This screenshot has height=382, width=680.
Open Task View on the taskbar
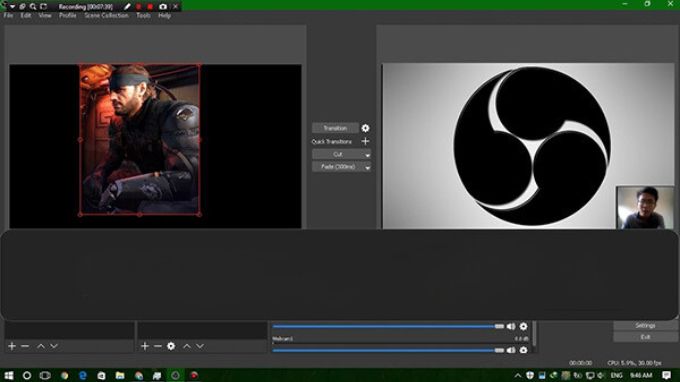pyautogui.click(x=45, y=375)
